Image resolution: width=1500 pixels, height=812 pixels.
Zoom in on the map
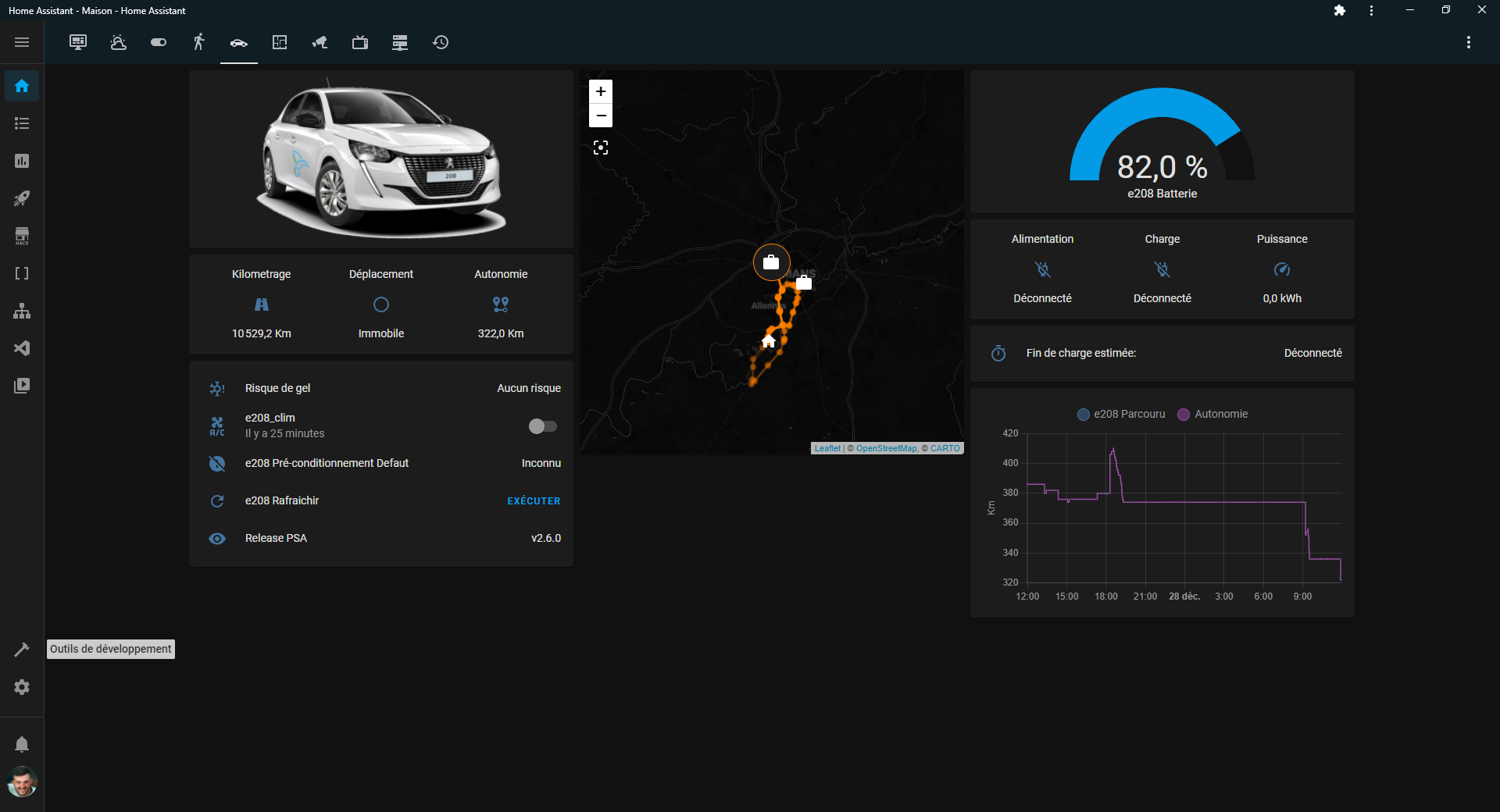click(600, 91)
